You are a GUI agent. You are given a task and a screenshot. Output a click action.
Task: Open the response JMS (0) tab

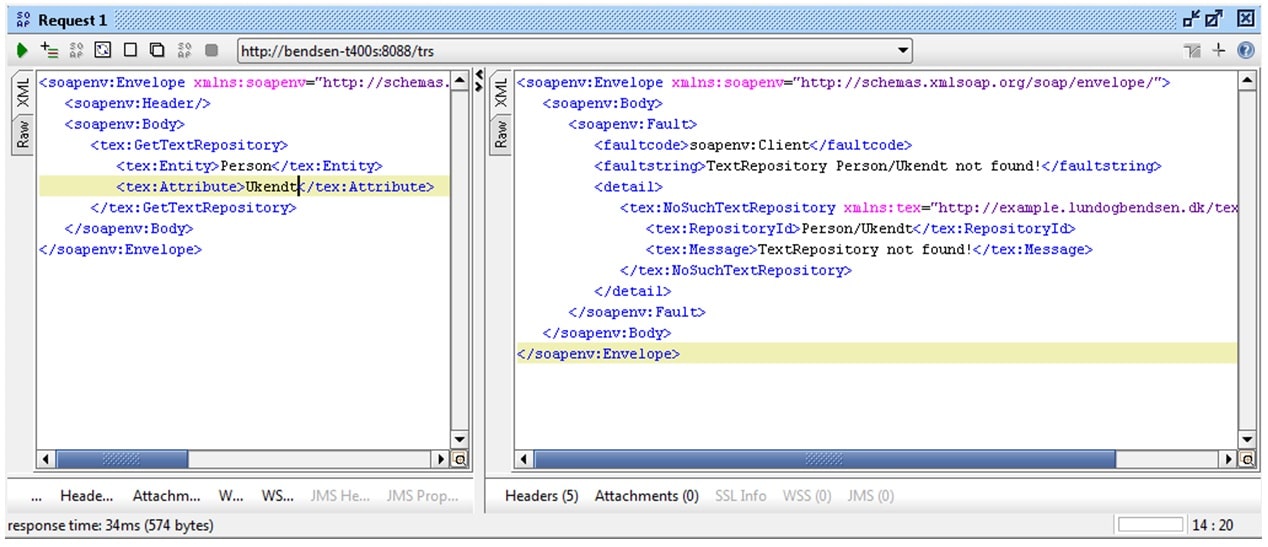click(870, 496)
